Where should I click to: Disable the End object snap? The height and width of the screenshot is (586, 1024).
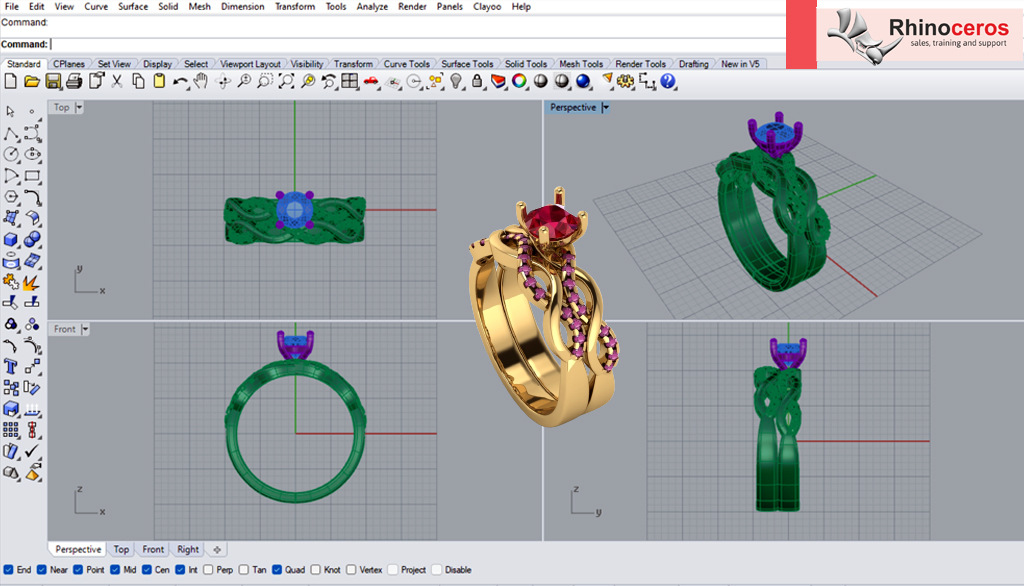(x=9, y=570)
